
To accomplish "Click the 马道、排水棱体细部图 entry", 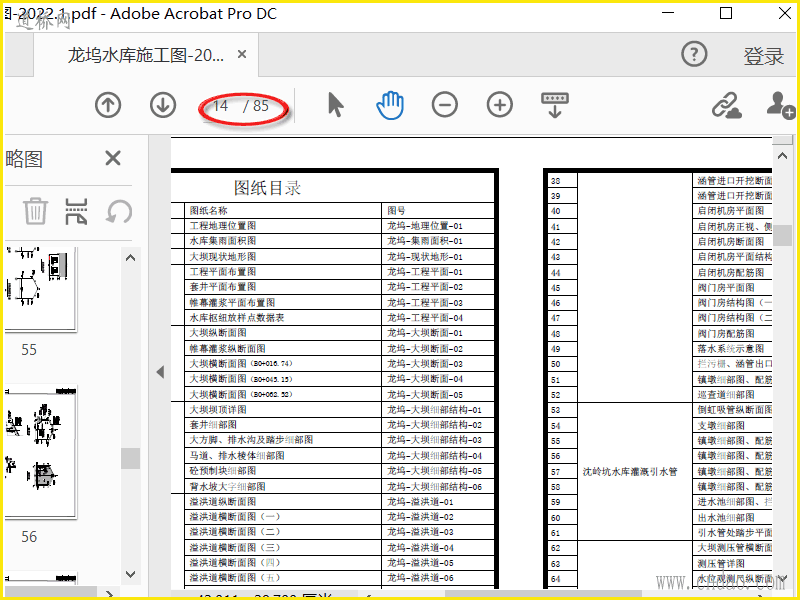I will click(x=237, y=455).
